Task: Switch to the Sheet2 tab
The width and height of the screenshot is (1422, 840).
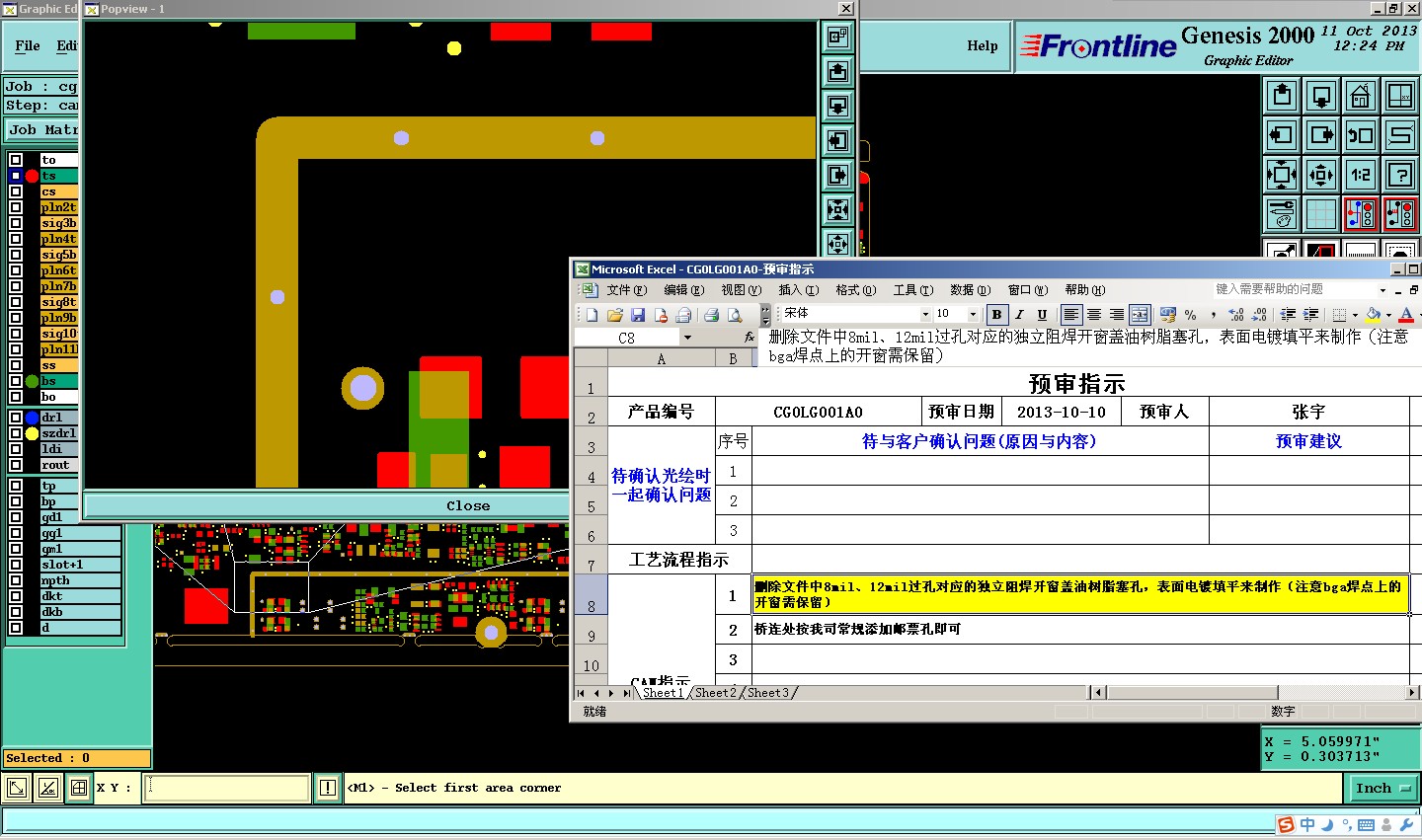Action: point(715,693)
